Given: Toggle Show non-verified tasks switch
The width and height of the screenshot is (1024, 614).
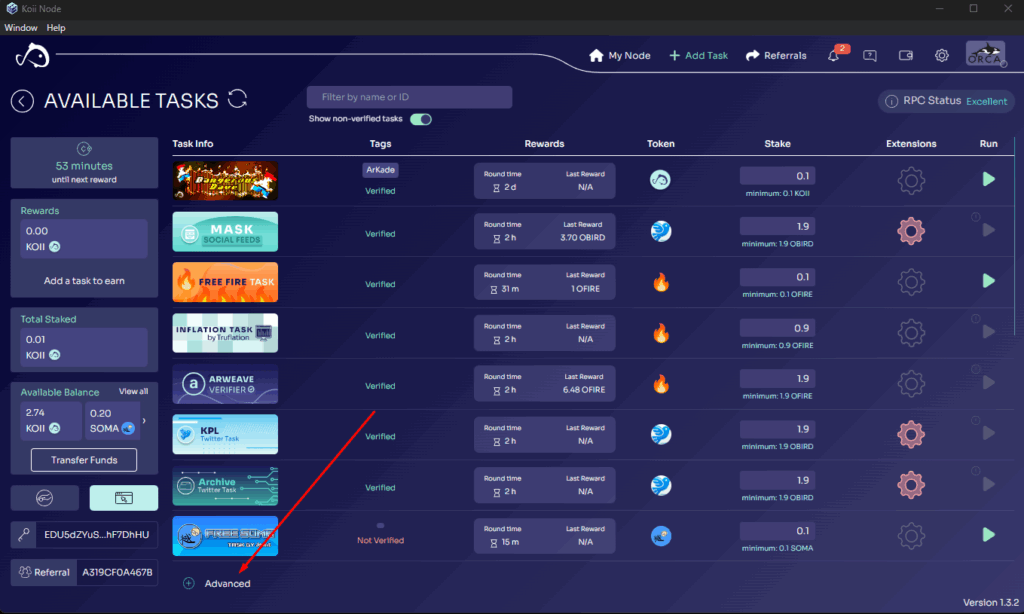Looking at the screenshot, I should click(x=421, y=119).
